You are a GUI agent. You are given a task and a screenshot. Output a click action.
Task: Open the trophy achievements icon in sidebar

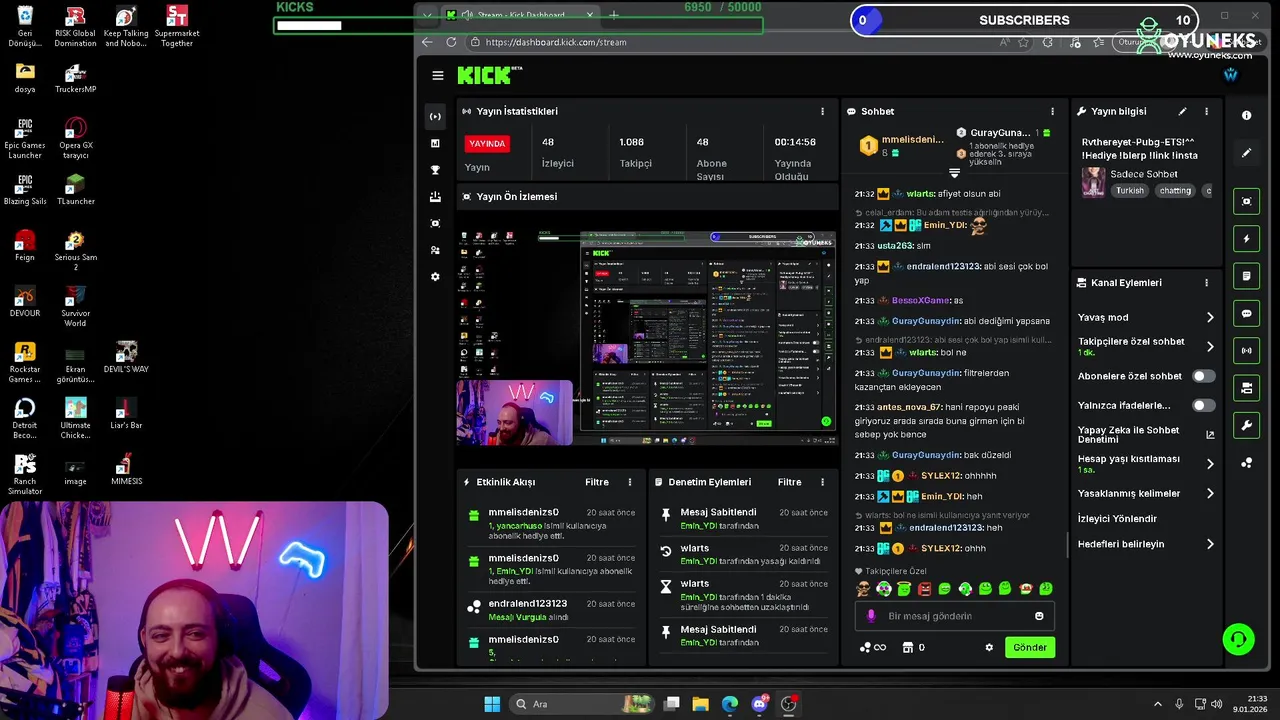[x=435, y=170]
